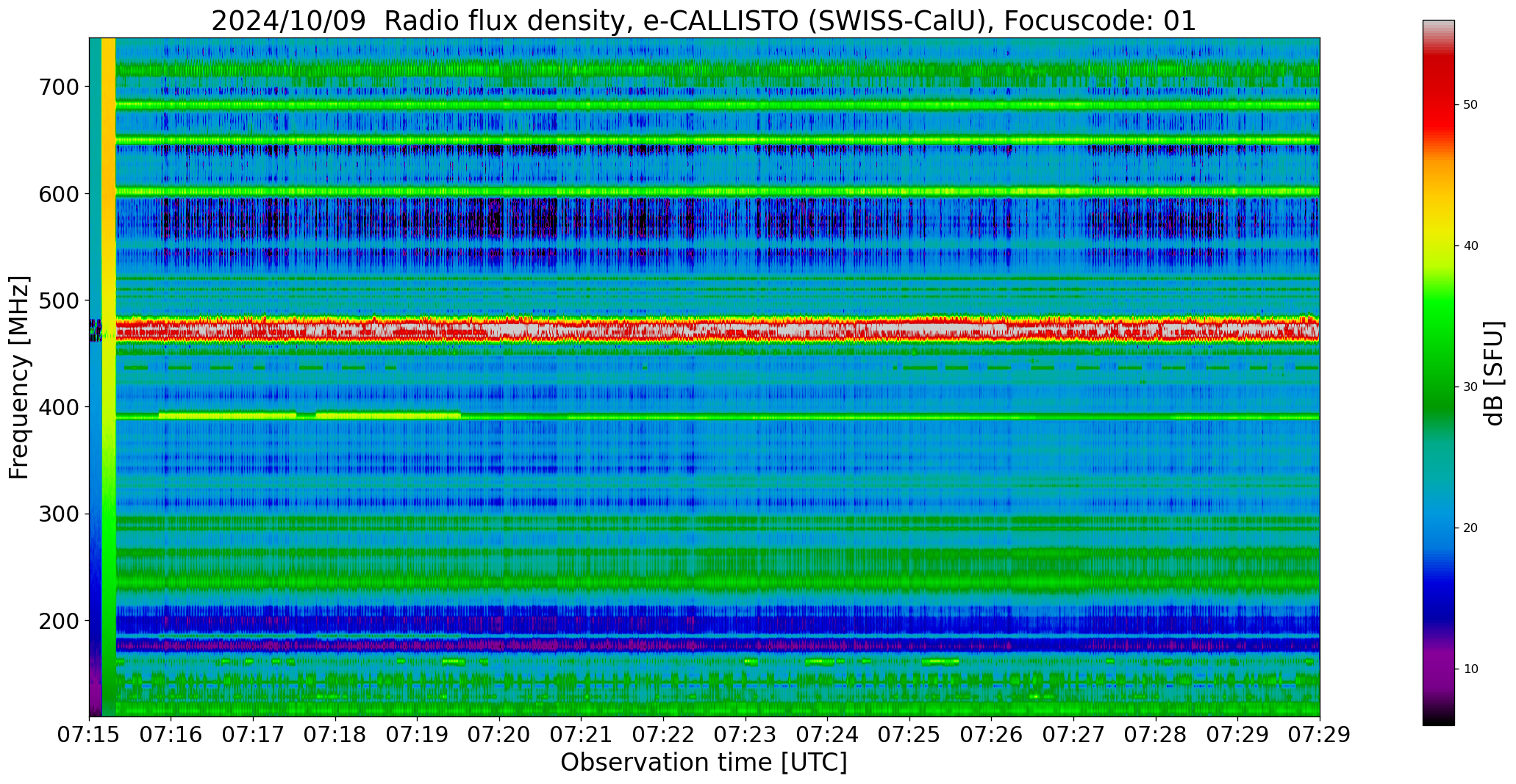Click the colorbar tick label 40
Image resolution: width=1516 pixels, height=784 pixels.
pos(1470,246)
